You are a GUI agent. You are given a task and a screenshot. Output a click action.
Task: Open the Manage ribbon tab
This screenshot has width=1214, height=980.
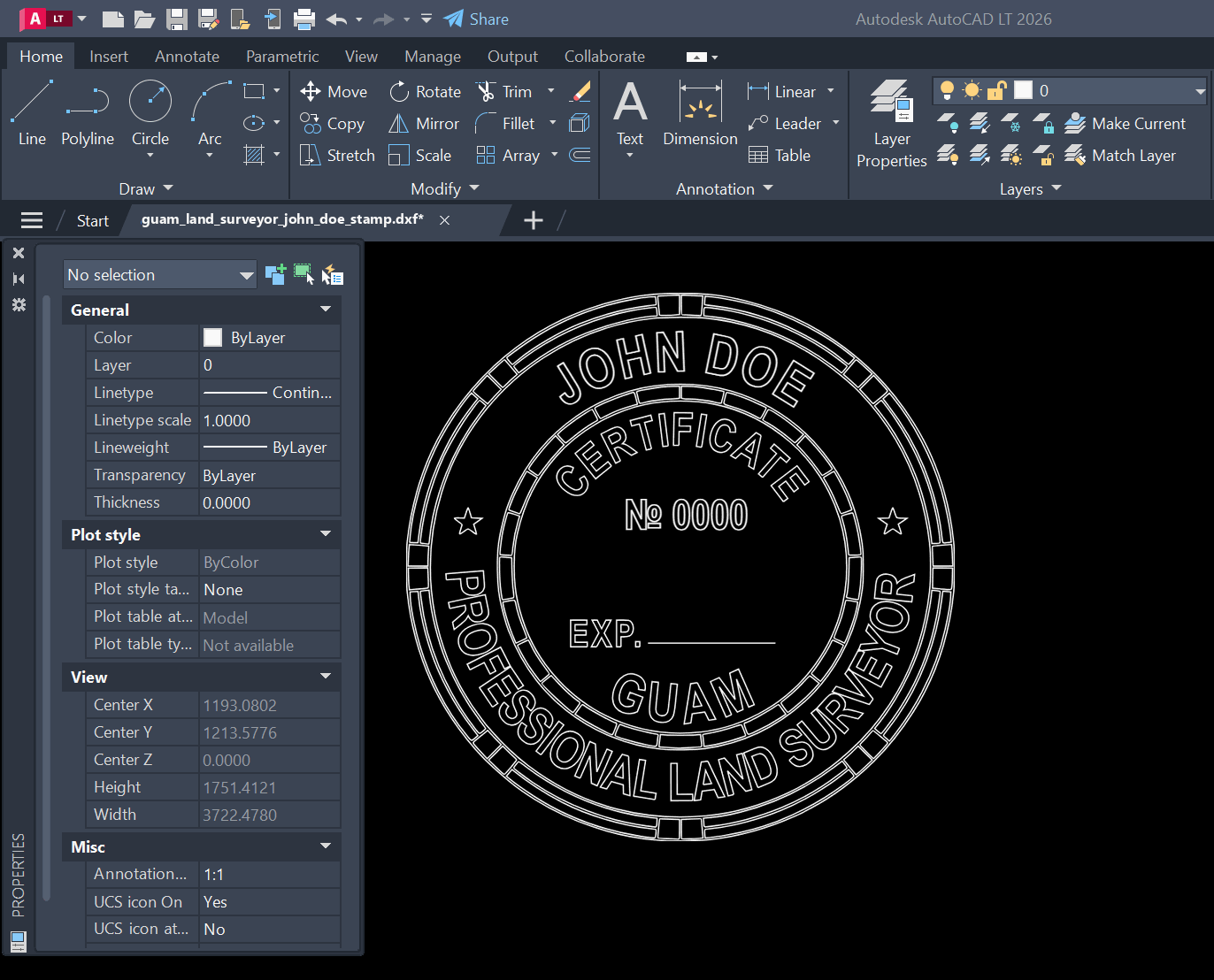433,56
